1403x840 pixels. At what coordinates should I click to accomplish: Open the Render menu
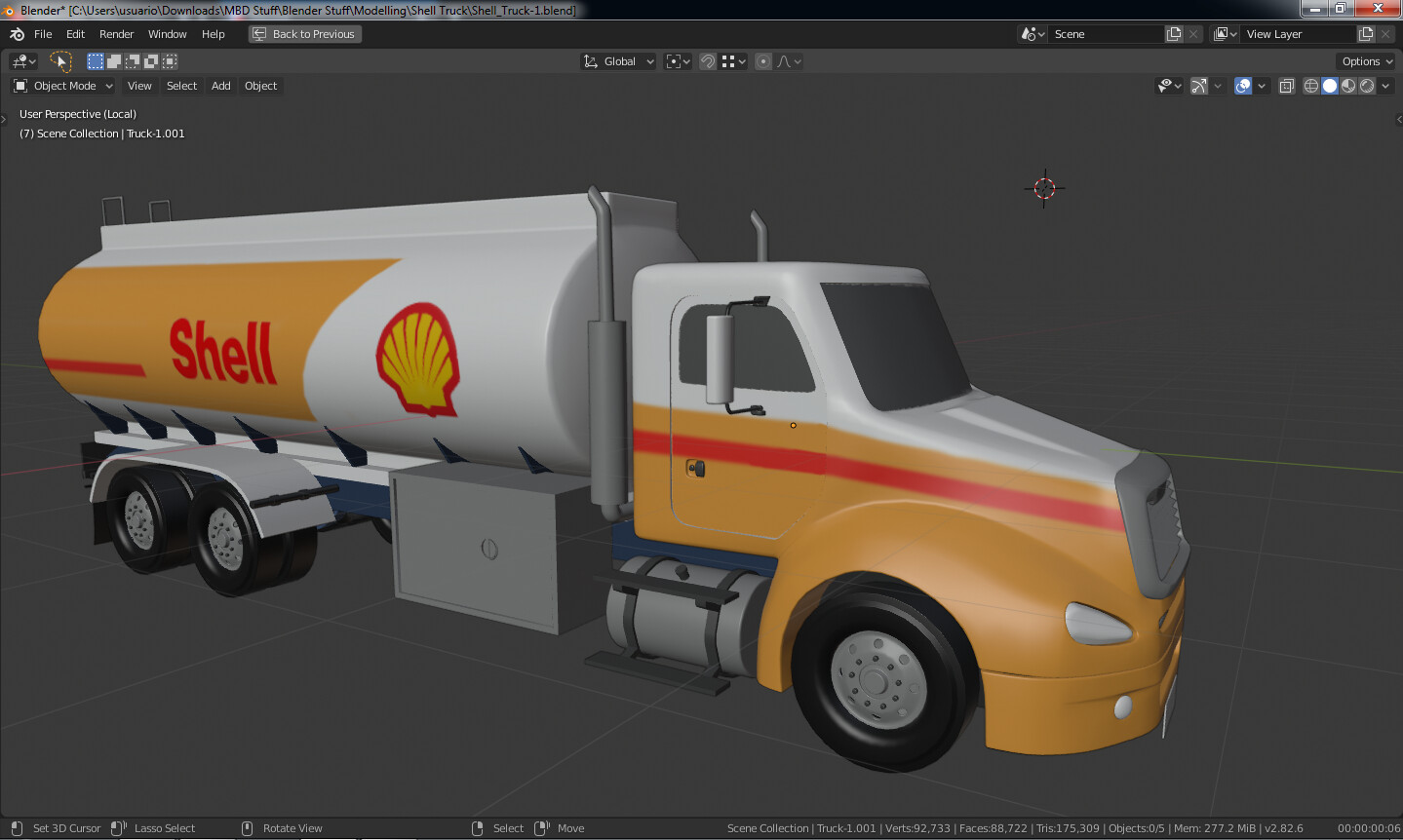coord(116,34)
